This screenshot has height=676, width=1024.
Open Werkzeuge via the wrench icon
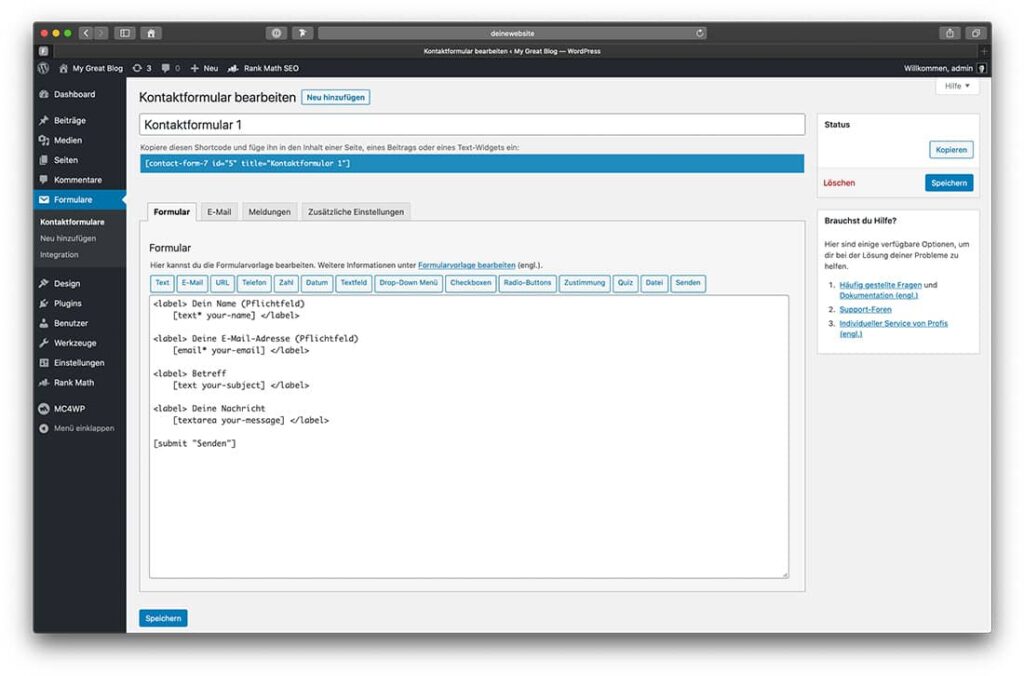pos(44,342)
